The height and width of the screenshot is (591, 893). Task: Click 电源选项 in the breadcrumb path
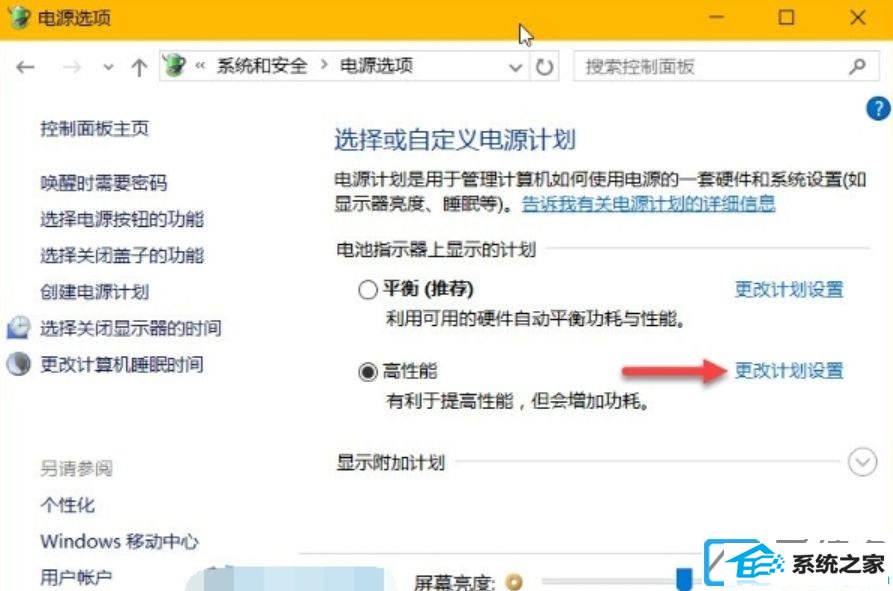coord(376,66)
